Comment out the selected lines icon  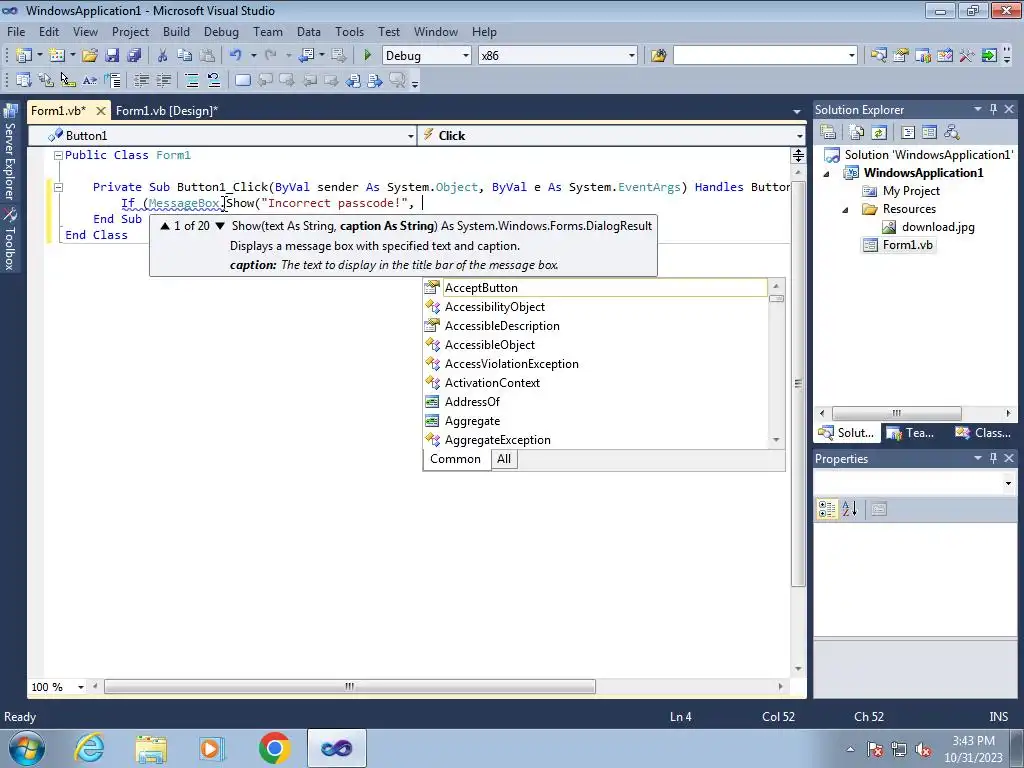[x=192, y=80]
